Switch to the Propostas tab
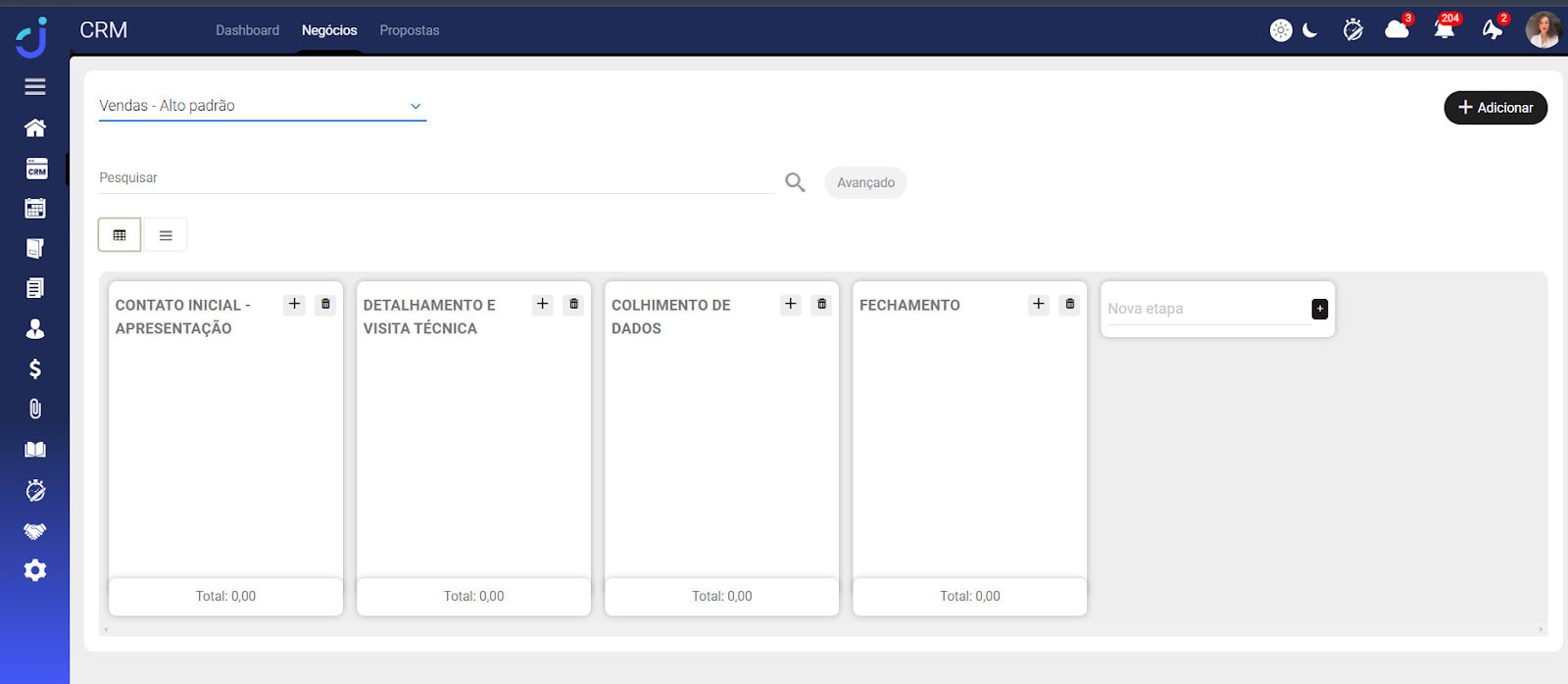Viewport: 1568px width, 684px height. pyautogui.click(x=409, y=30)
